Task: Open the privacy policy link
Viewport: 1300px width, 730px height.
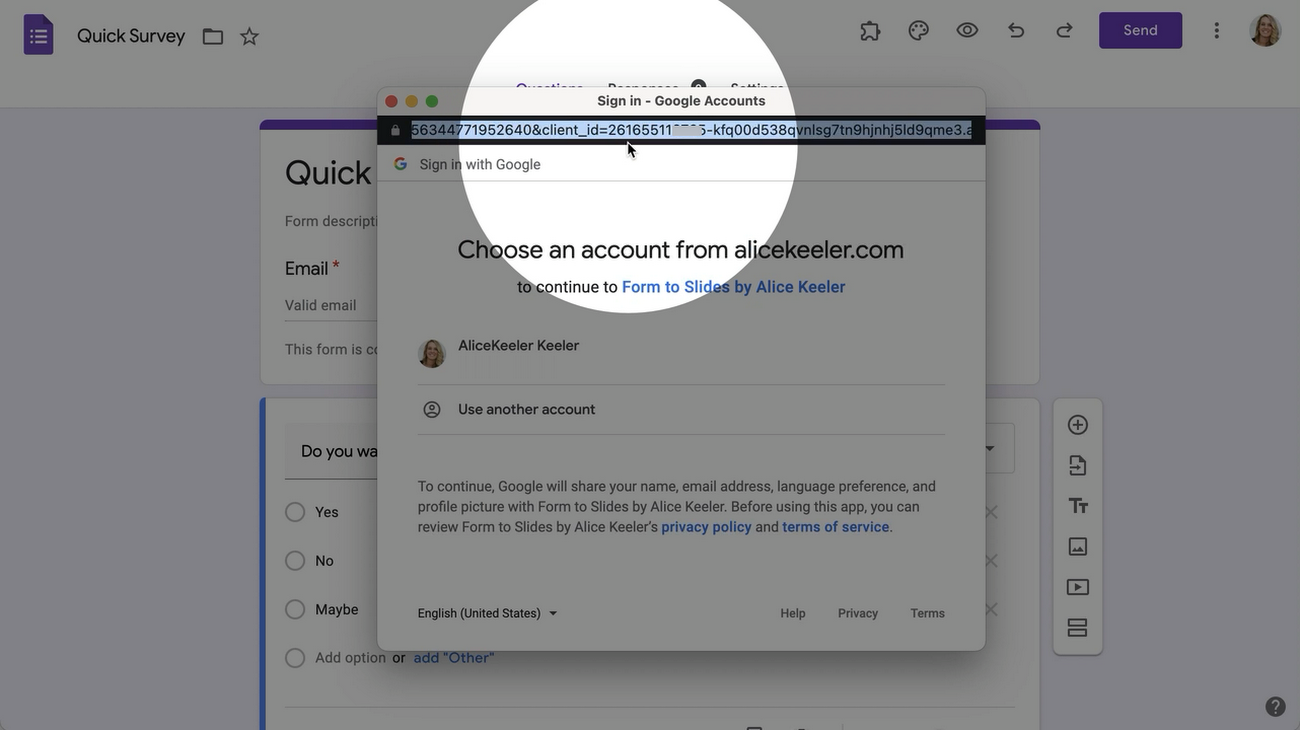Action: [x=706, y=527]
